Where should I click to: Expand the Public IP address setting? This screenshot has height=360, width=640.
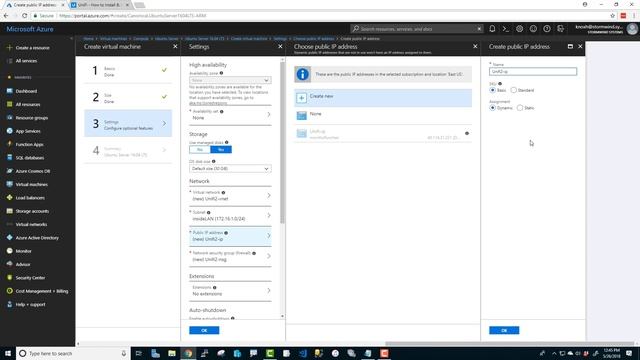click(x=230, y=236)
